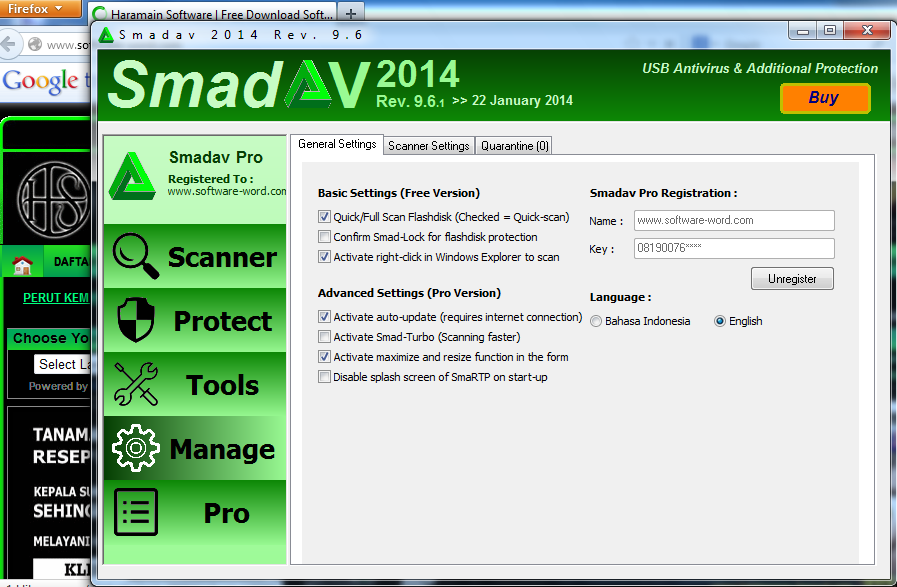Click the HS circular logo on webpage
The width and height of the screenshot is (897, 587).
point(53,199)
